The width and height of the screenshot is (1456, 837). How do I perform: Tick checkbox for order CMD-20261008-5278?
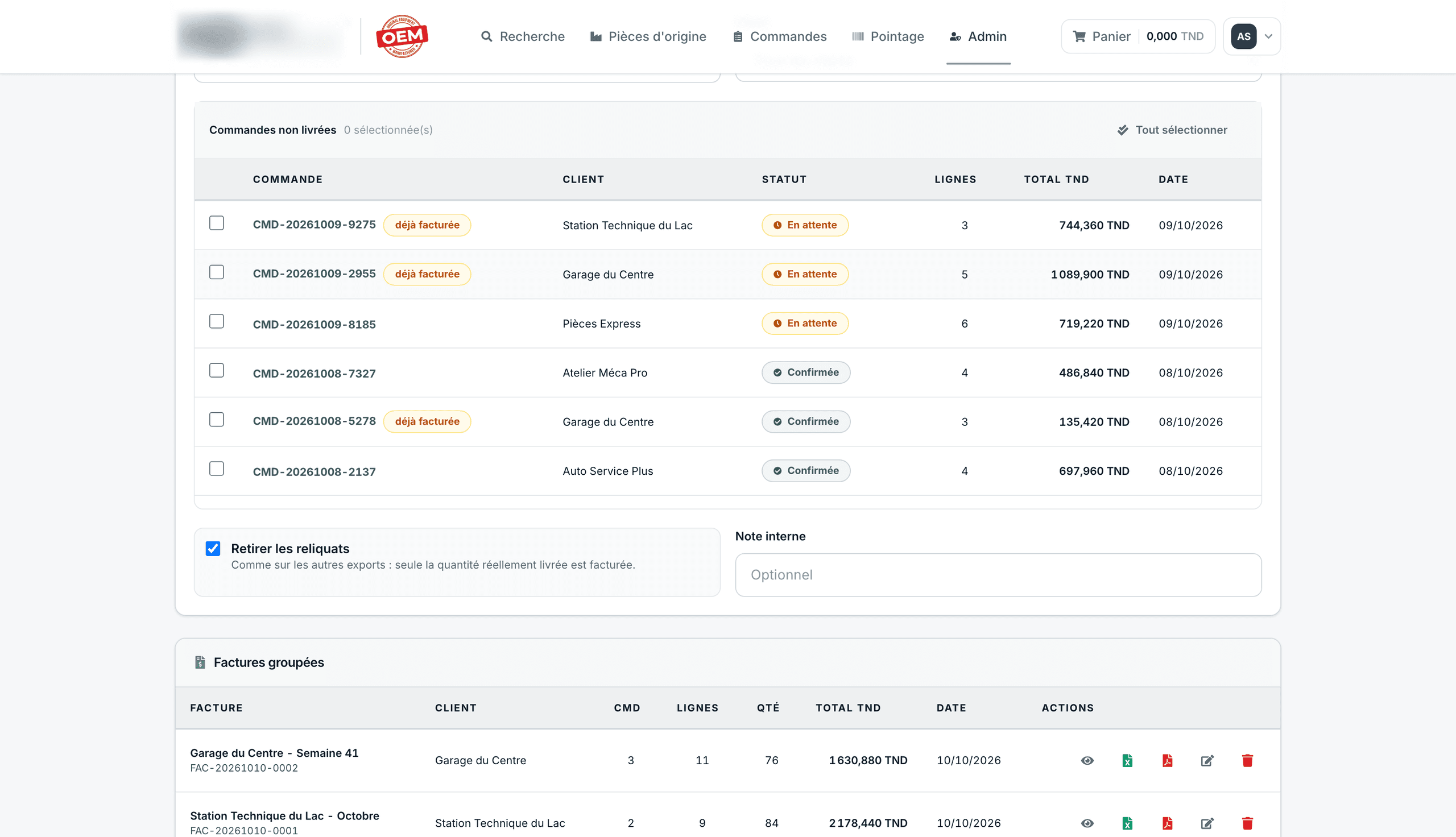point(217,420)
